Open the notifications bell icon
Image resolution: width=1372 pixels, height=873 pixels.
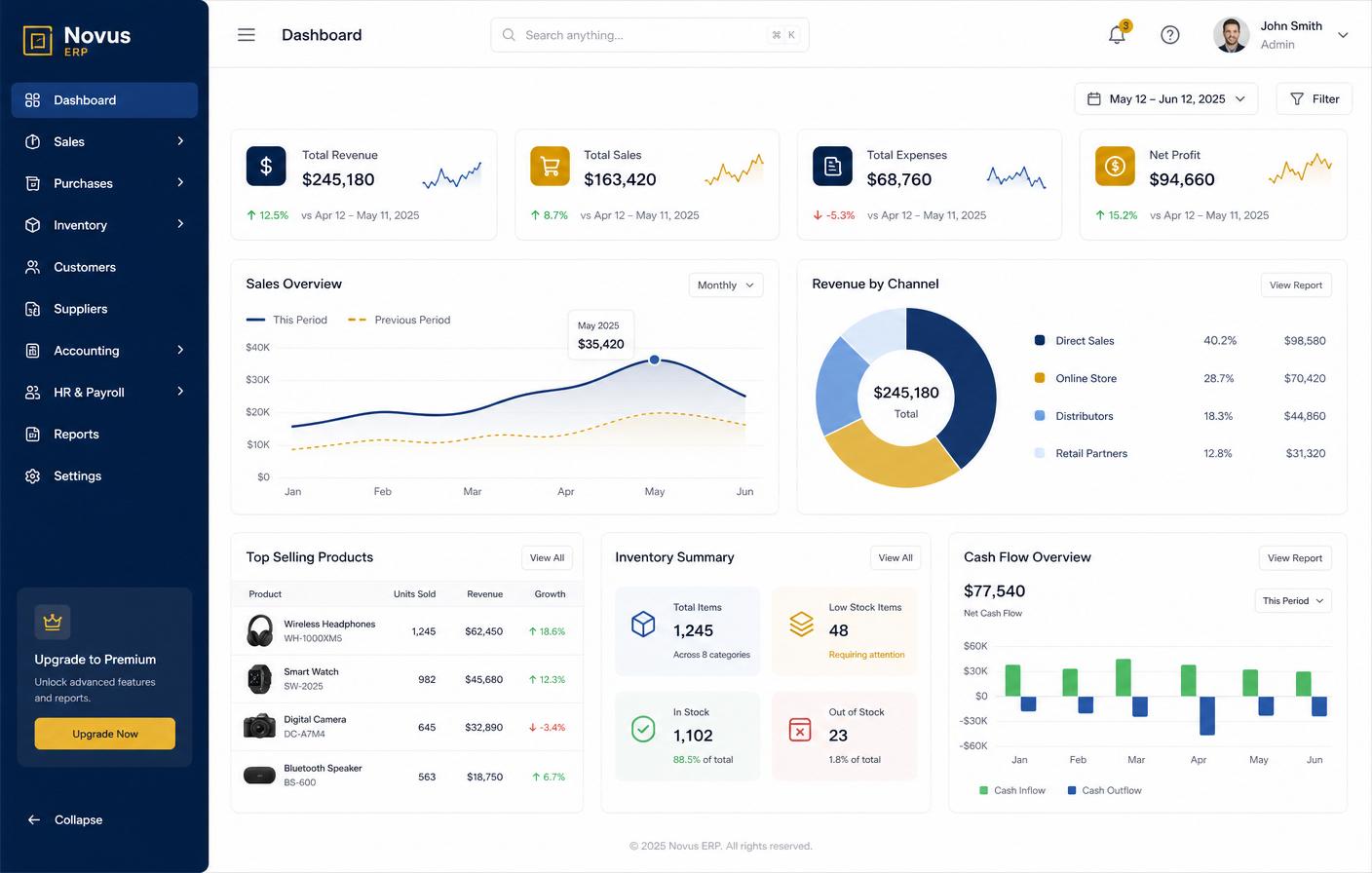(x=1118, y=34)
